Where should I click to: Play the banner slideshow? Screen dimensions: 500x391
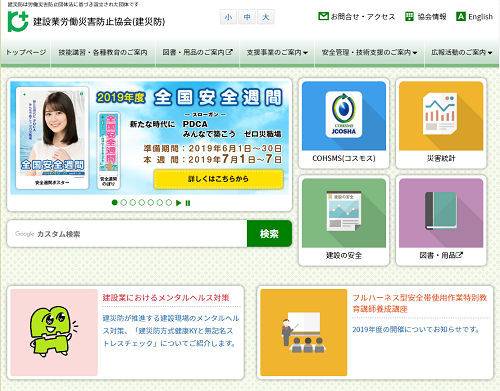tap(179, 203)
